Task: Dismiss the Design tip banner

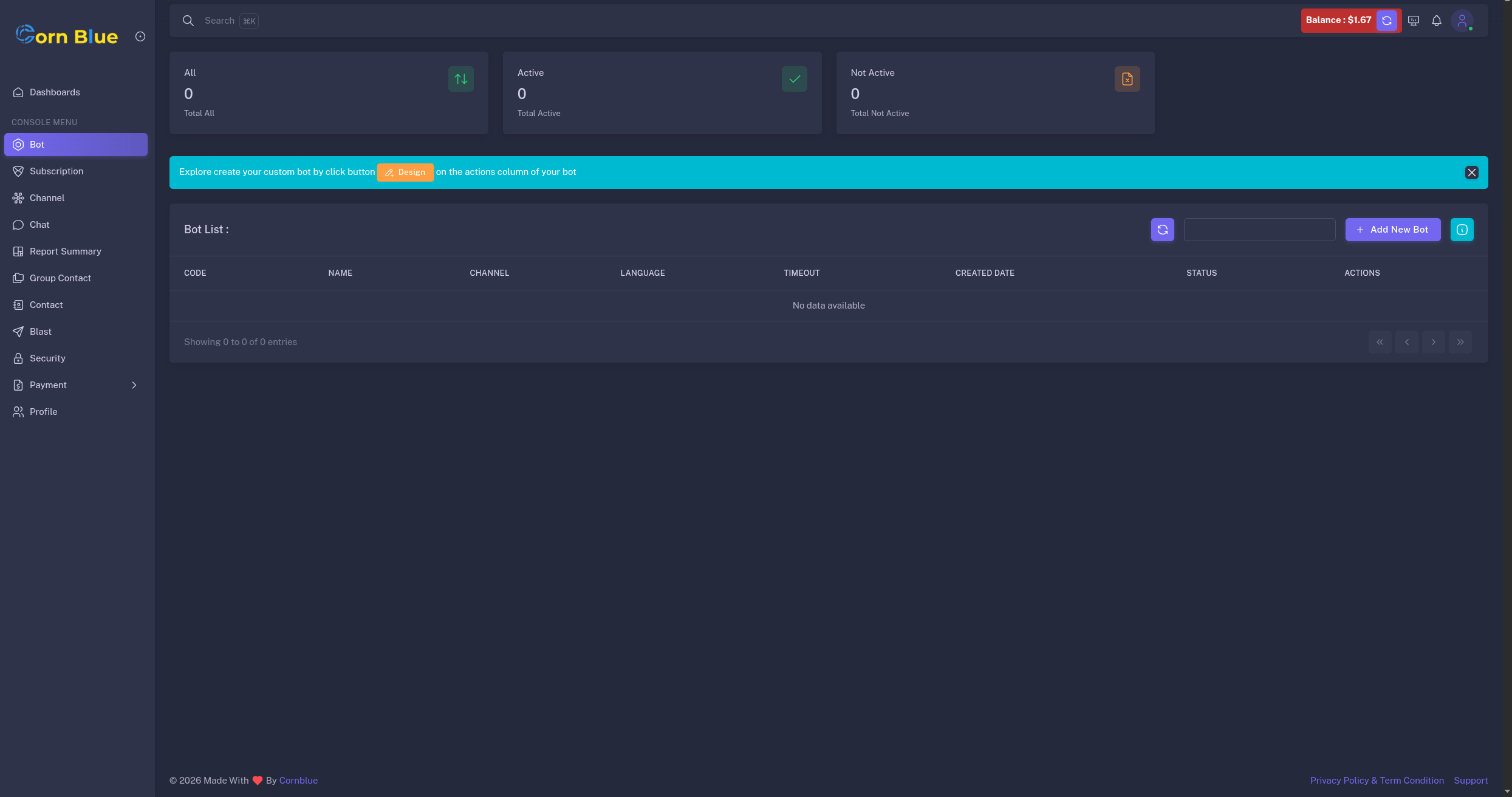Action: coord(1471,173)
